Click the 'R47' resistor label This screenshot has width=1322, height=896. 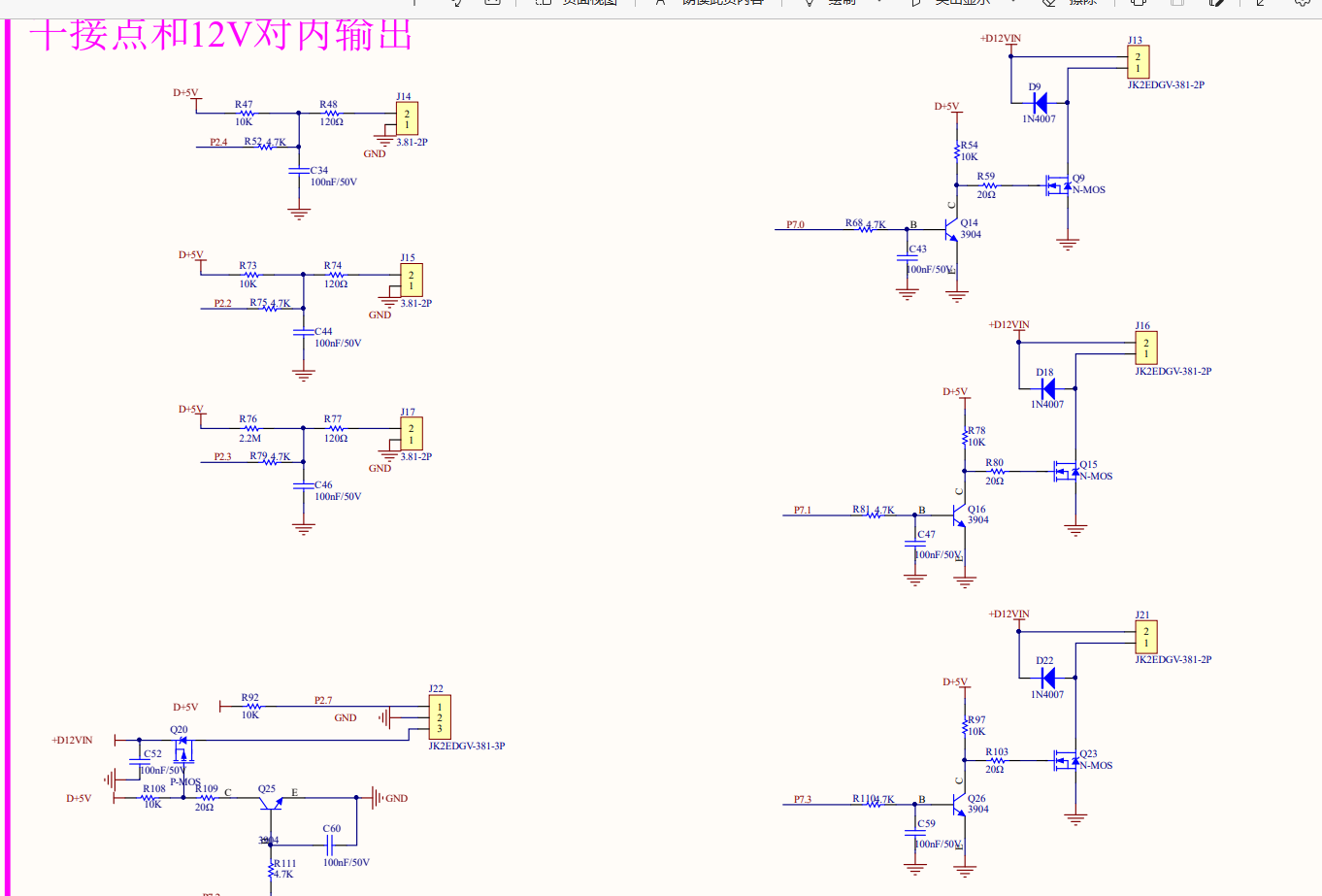[x=244, y=104]
